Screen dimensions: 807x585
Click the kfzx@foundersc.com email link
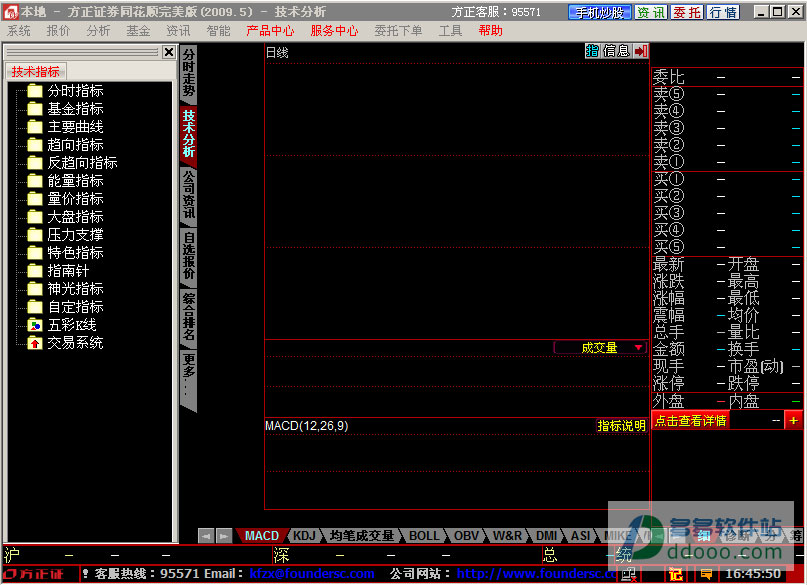click(x=312, y=574)
